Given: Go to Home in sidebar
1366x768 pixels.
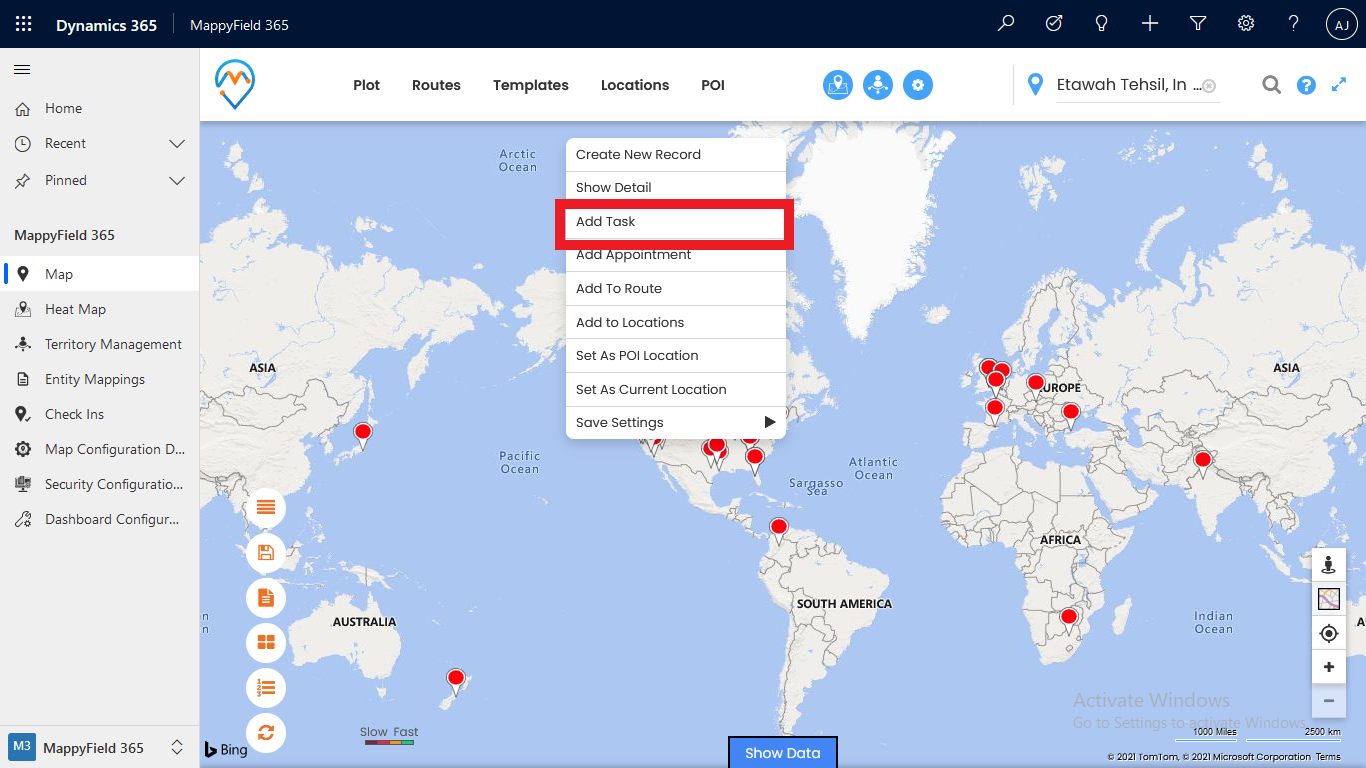Looking at the screenshot, I should click(99, 108).
